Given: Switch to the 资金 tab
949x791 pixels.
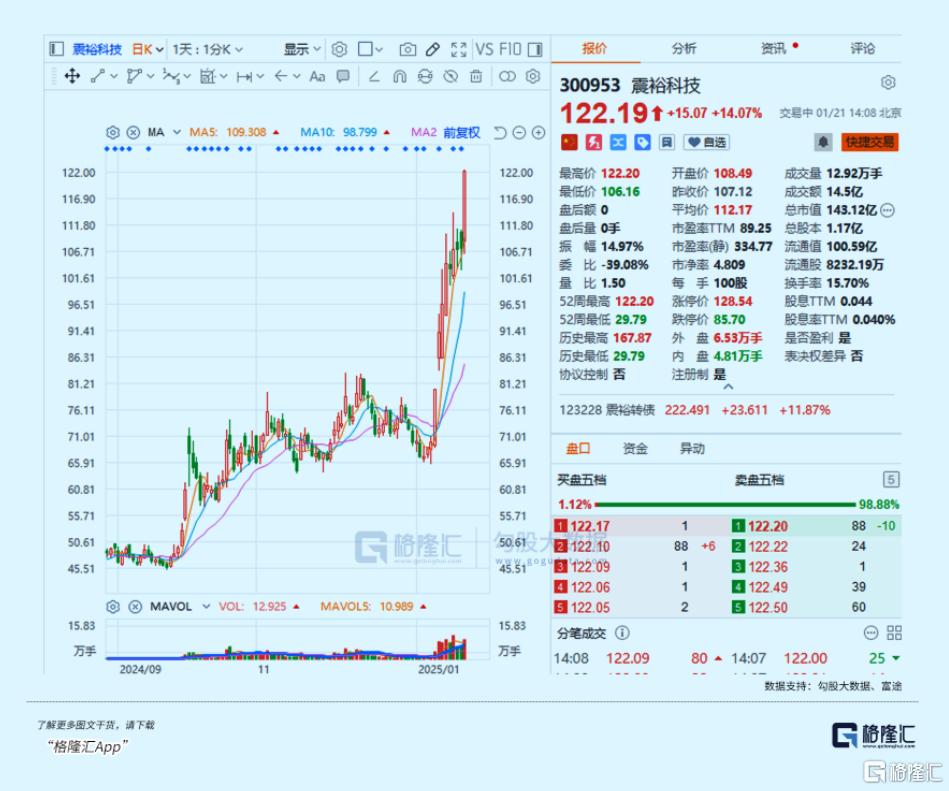Looking at the screenshot, I should tap(635, 448).
